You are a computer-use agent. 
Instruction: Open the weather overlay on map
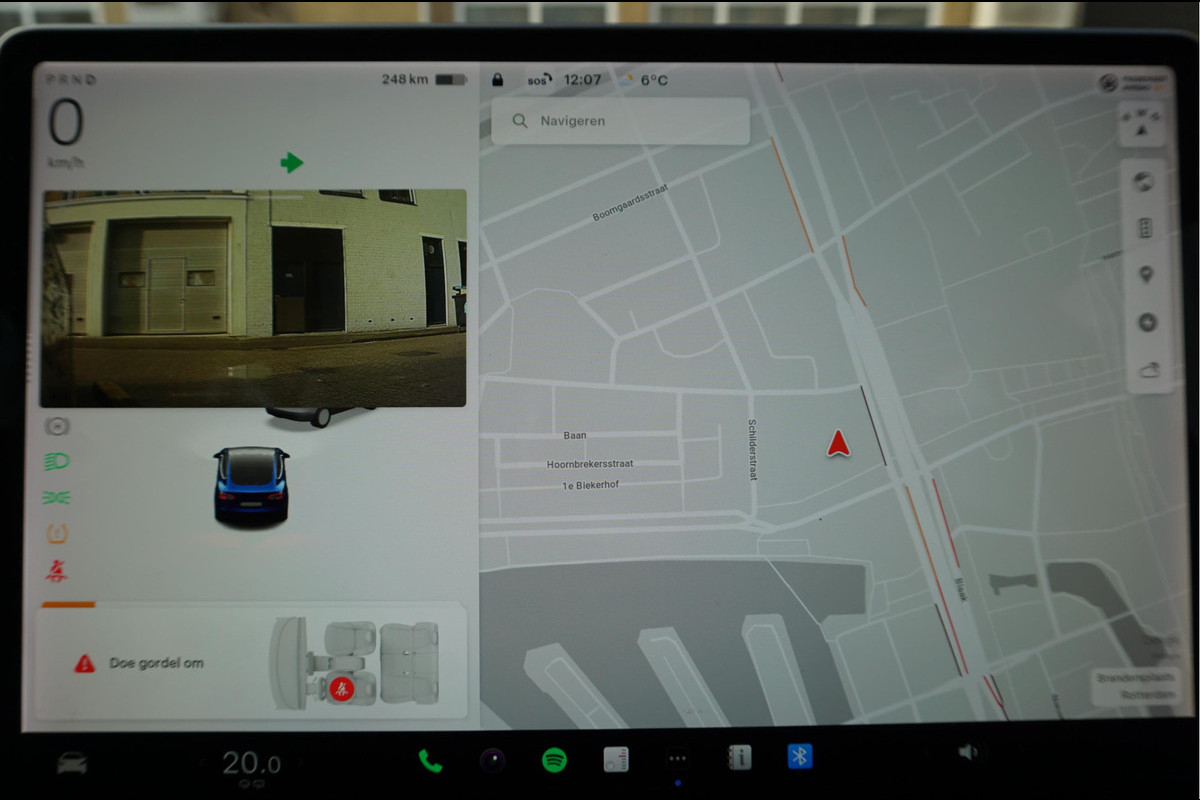click(x=1146, y=371)
